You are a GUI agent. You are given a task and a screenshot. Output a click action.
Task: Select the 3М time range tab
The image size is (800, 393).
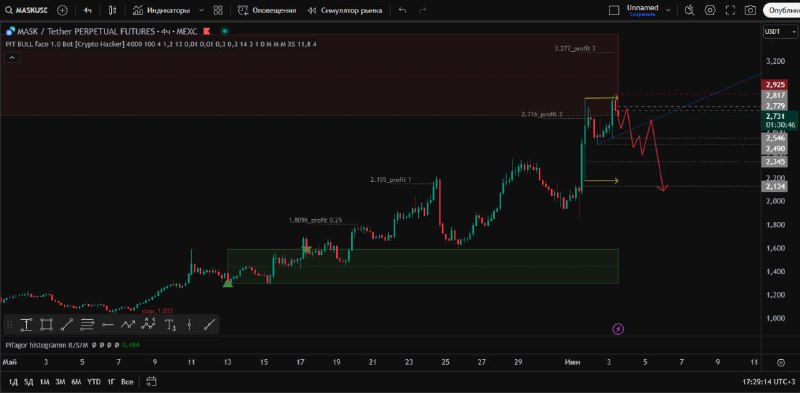click(60, 382)
